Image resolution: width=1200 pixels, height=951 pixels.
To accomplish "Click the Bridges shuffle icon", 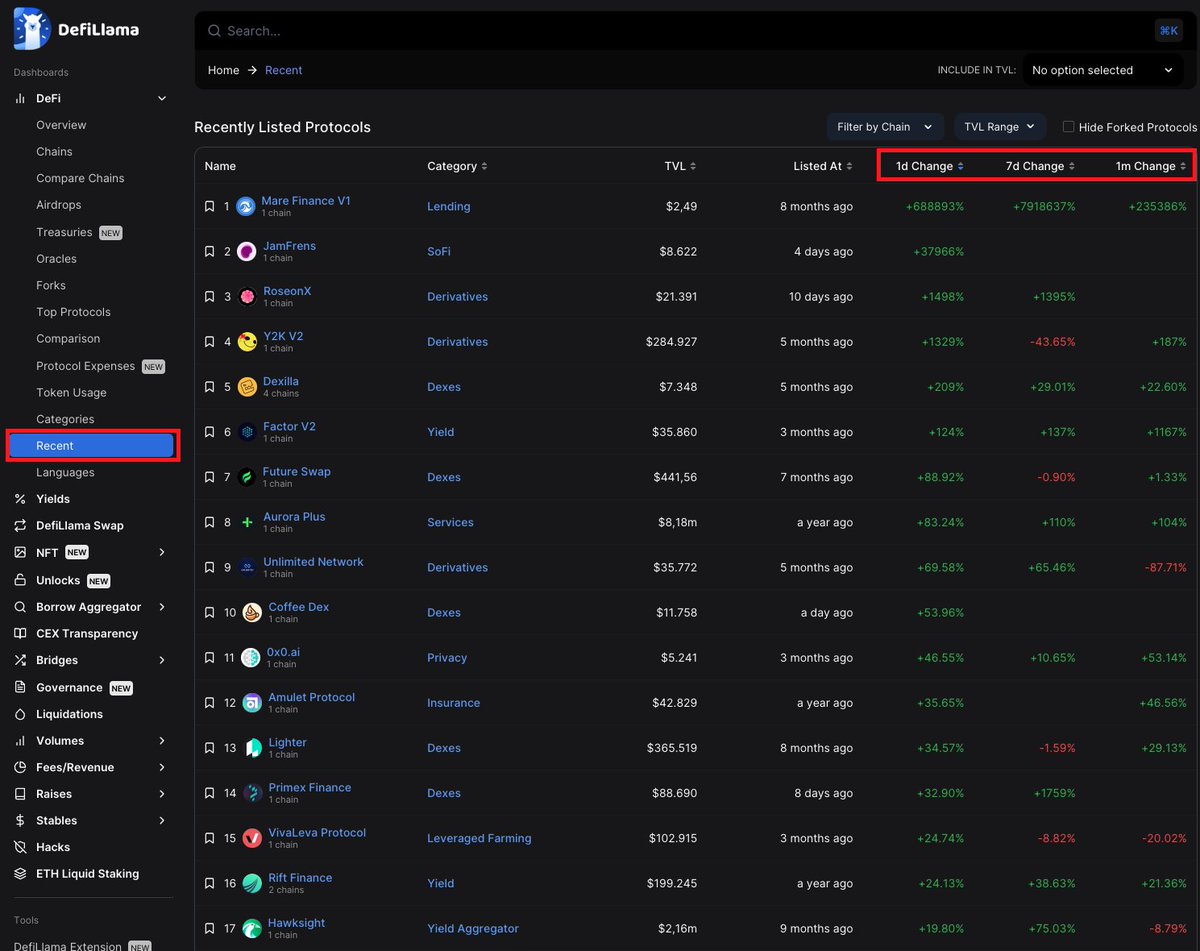I will click(x=20, y=660).
